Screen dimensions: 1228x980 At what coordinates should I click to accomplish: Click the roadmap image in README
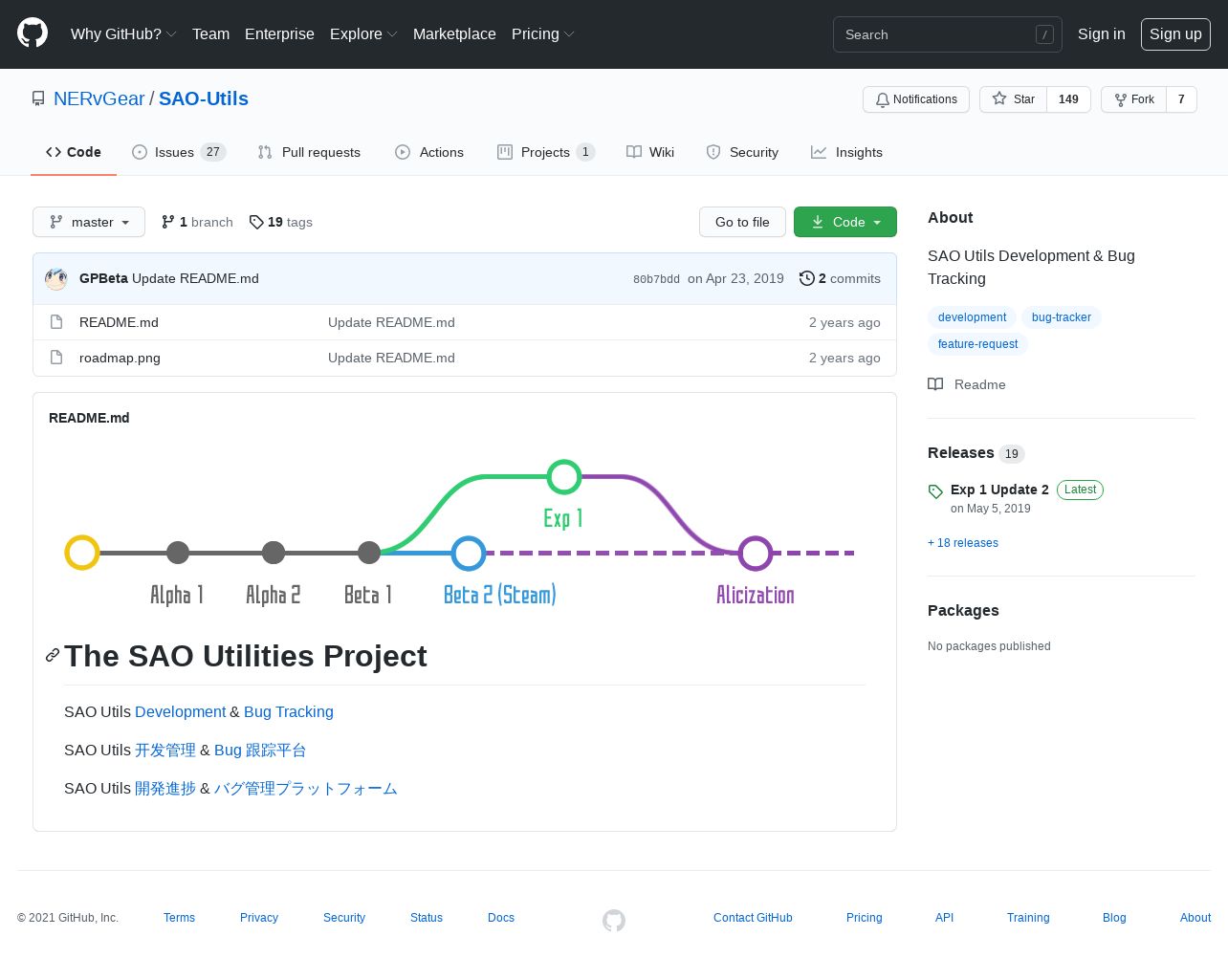(x=465, y=534)
